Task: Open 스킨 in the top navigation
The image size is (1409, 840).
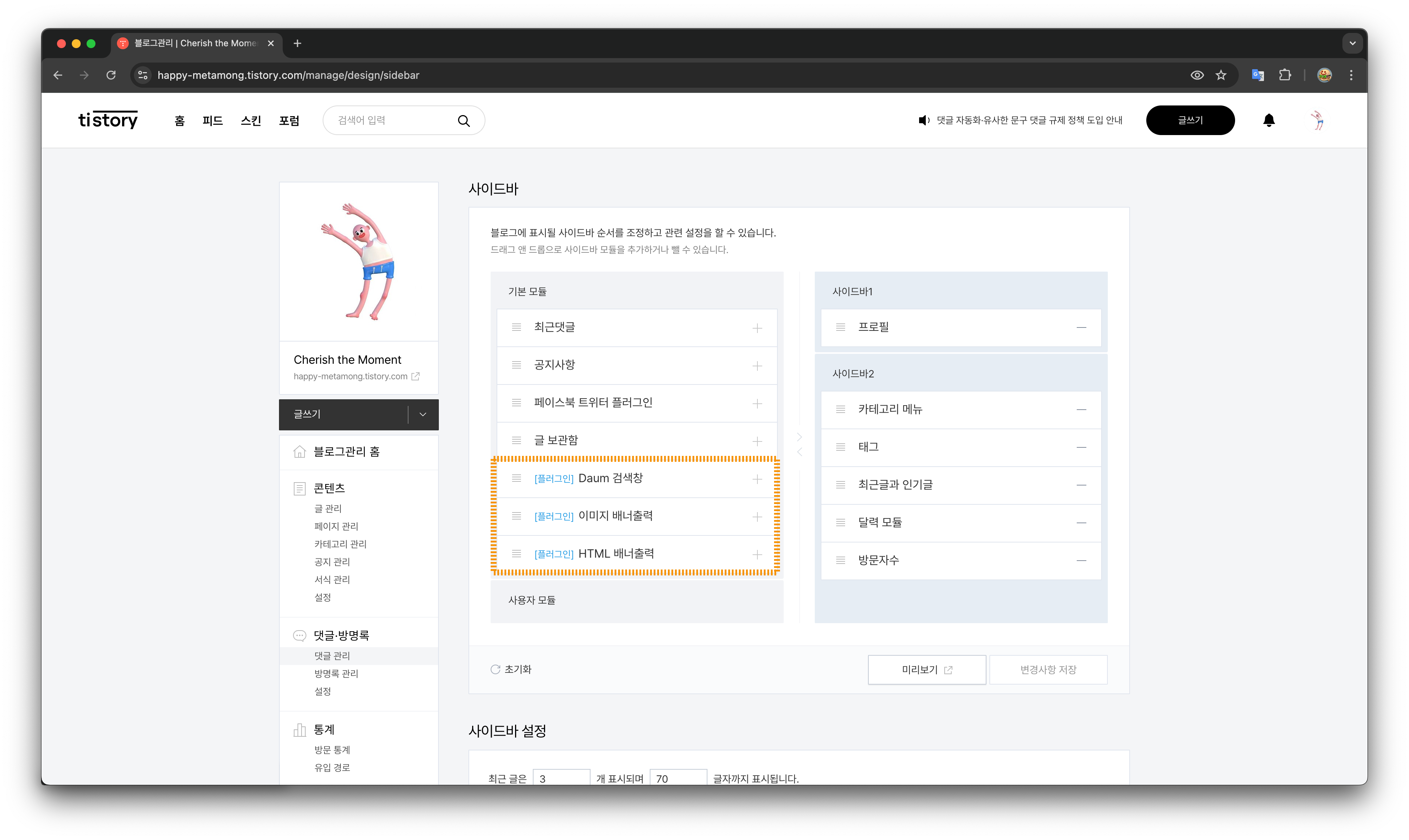Action: pos(250,121)
